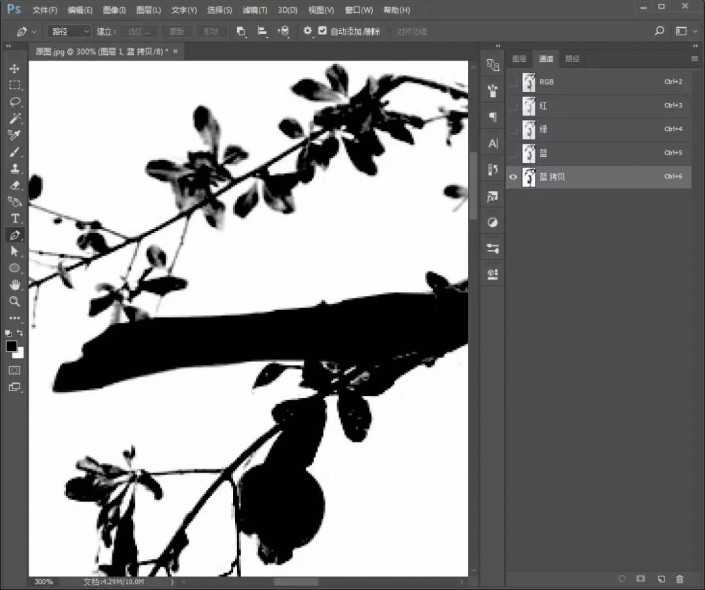
Task: Open the Channels panel options menu
Action: 694,59
